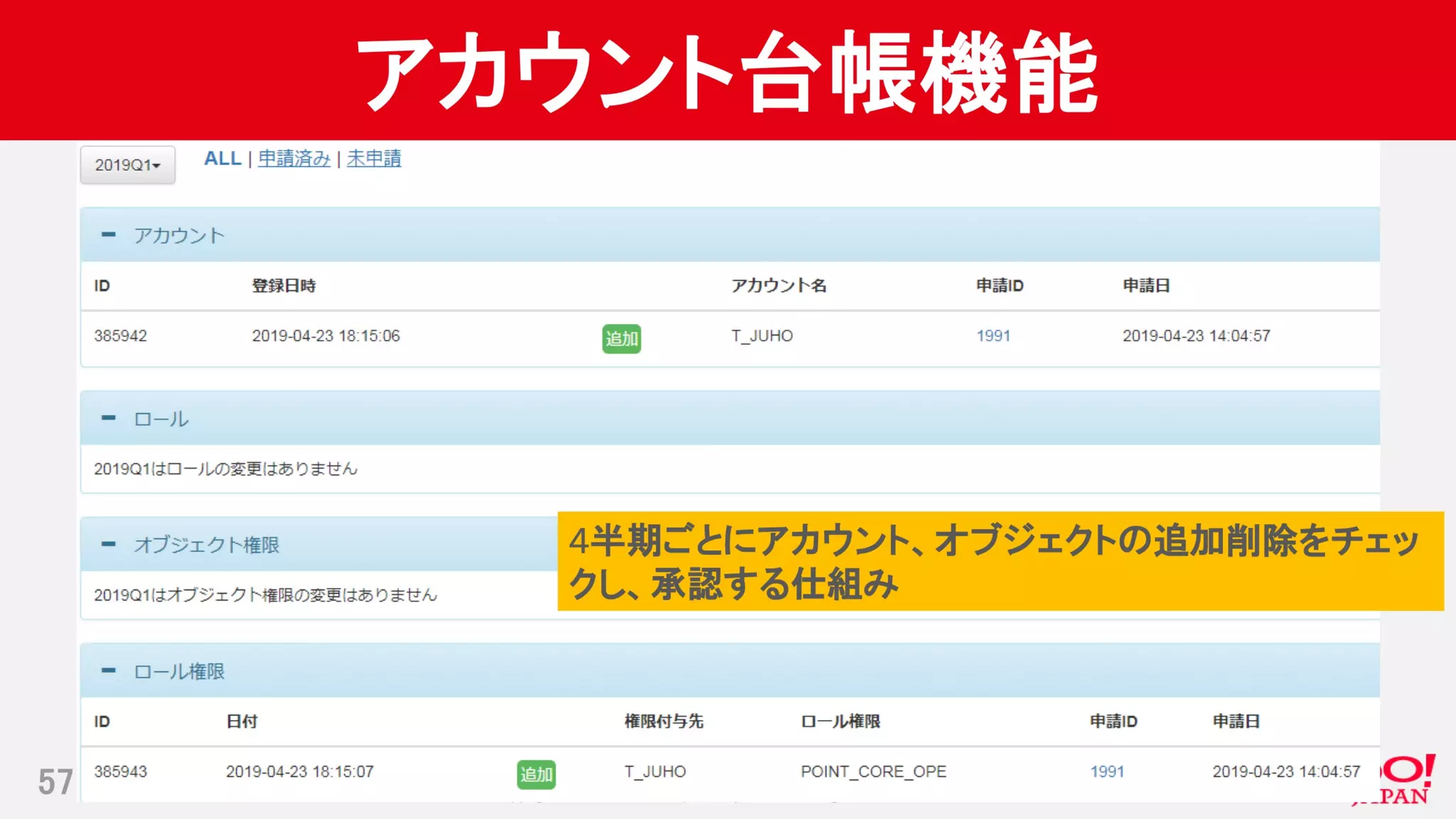Select the ALL filter
Screen dimensions: 1456x819
[x=223, y=159]
